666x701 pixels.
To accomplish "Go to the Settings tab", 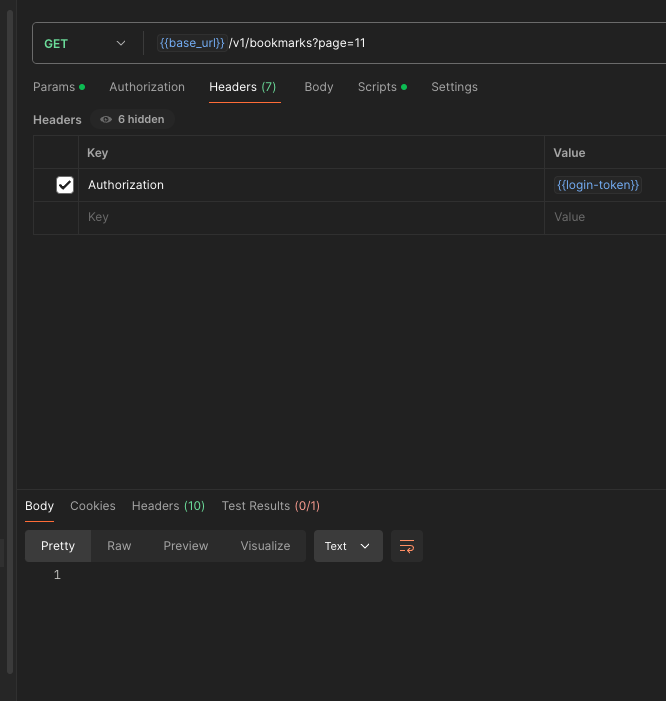I will coord(454,87).
